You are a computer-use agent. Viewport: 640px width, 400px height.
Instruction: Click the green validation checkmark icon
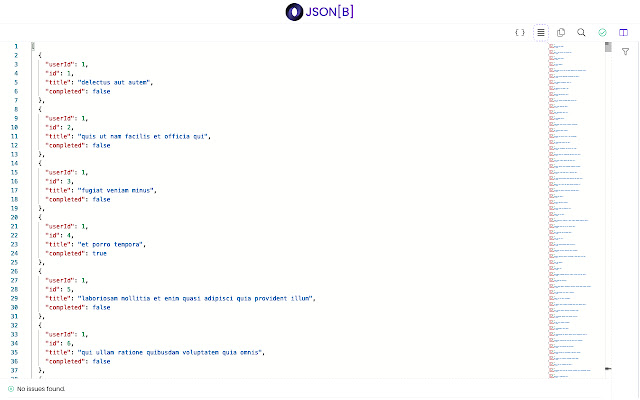click(x=602, y=32)
